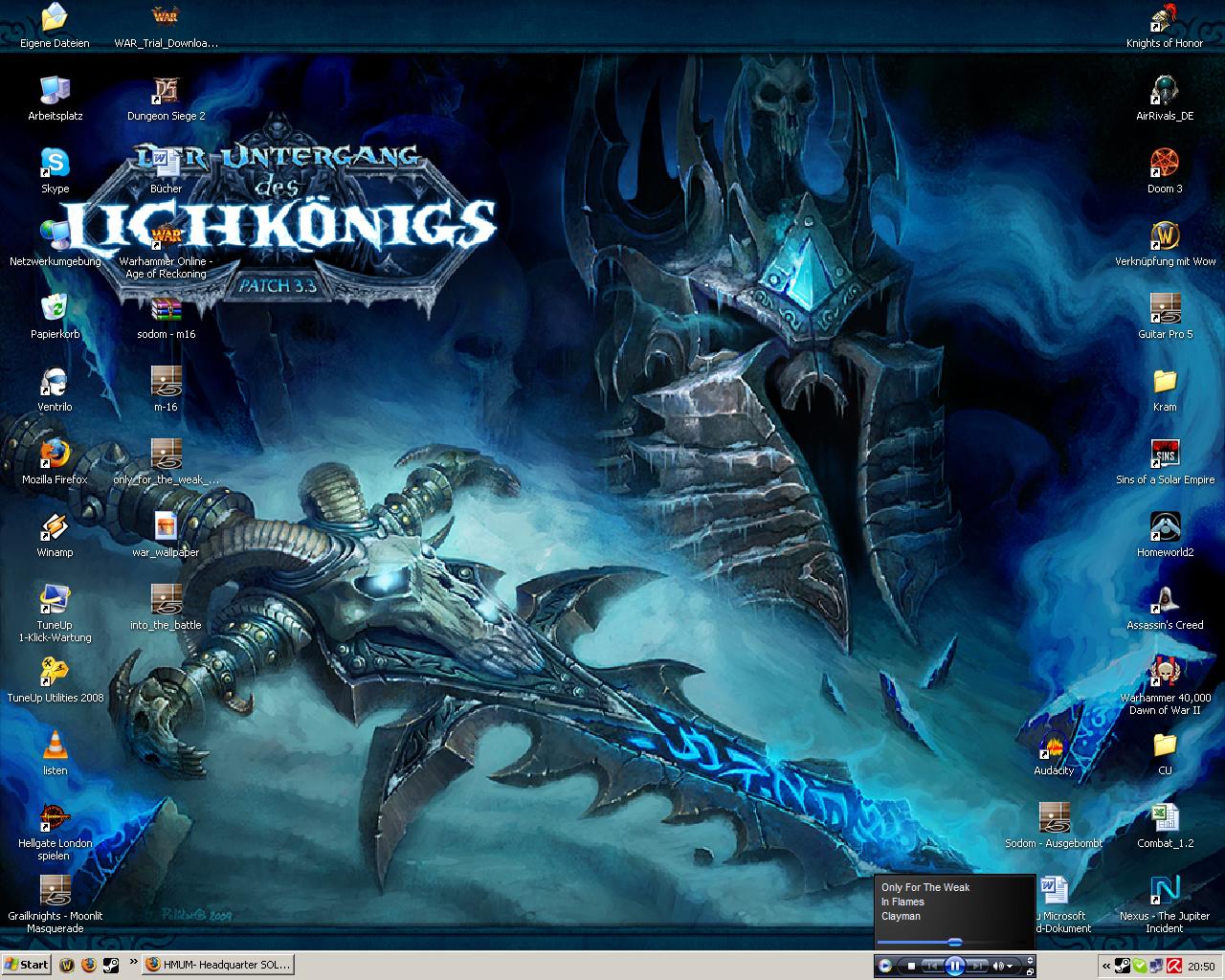Expand hidden system tray icons

point(1106,966)
